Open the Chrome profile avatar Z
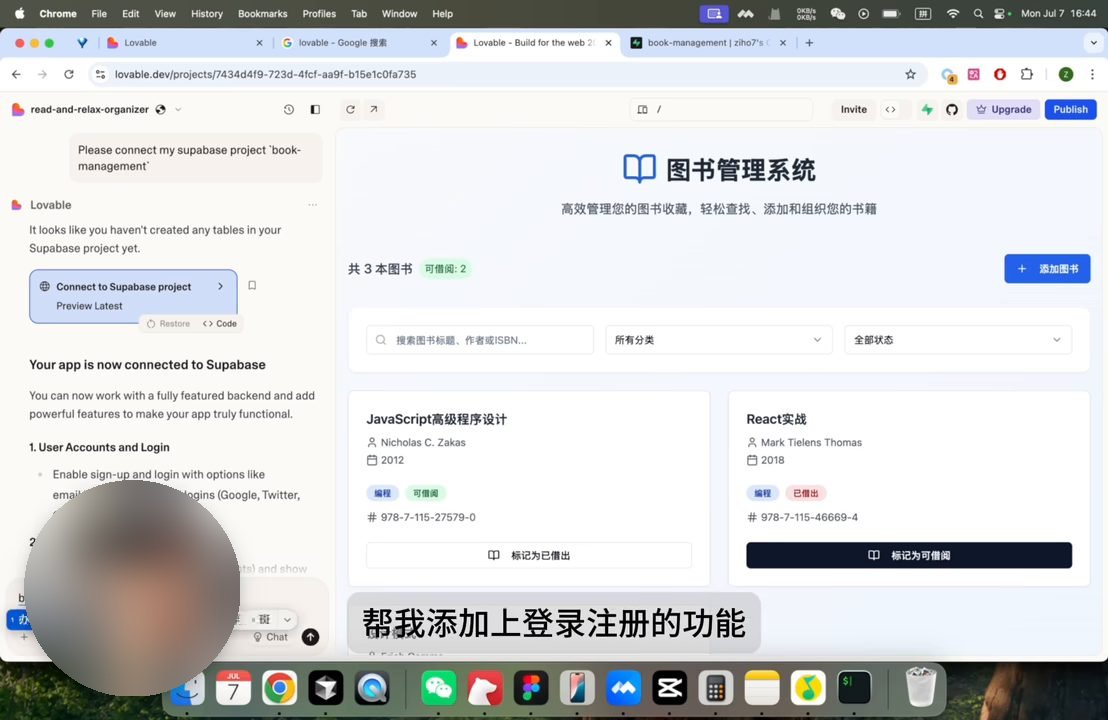Image resolution: width=1108 pixels, height=720 pixels. click(1066, 74)
